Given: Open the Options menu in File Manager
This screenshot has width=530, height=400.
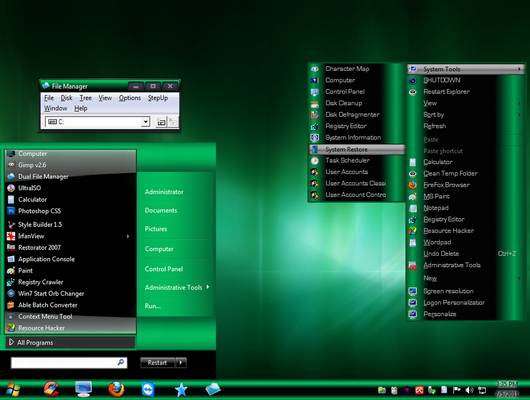Looking at the screenshot, I should (130, 98).
